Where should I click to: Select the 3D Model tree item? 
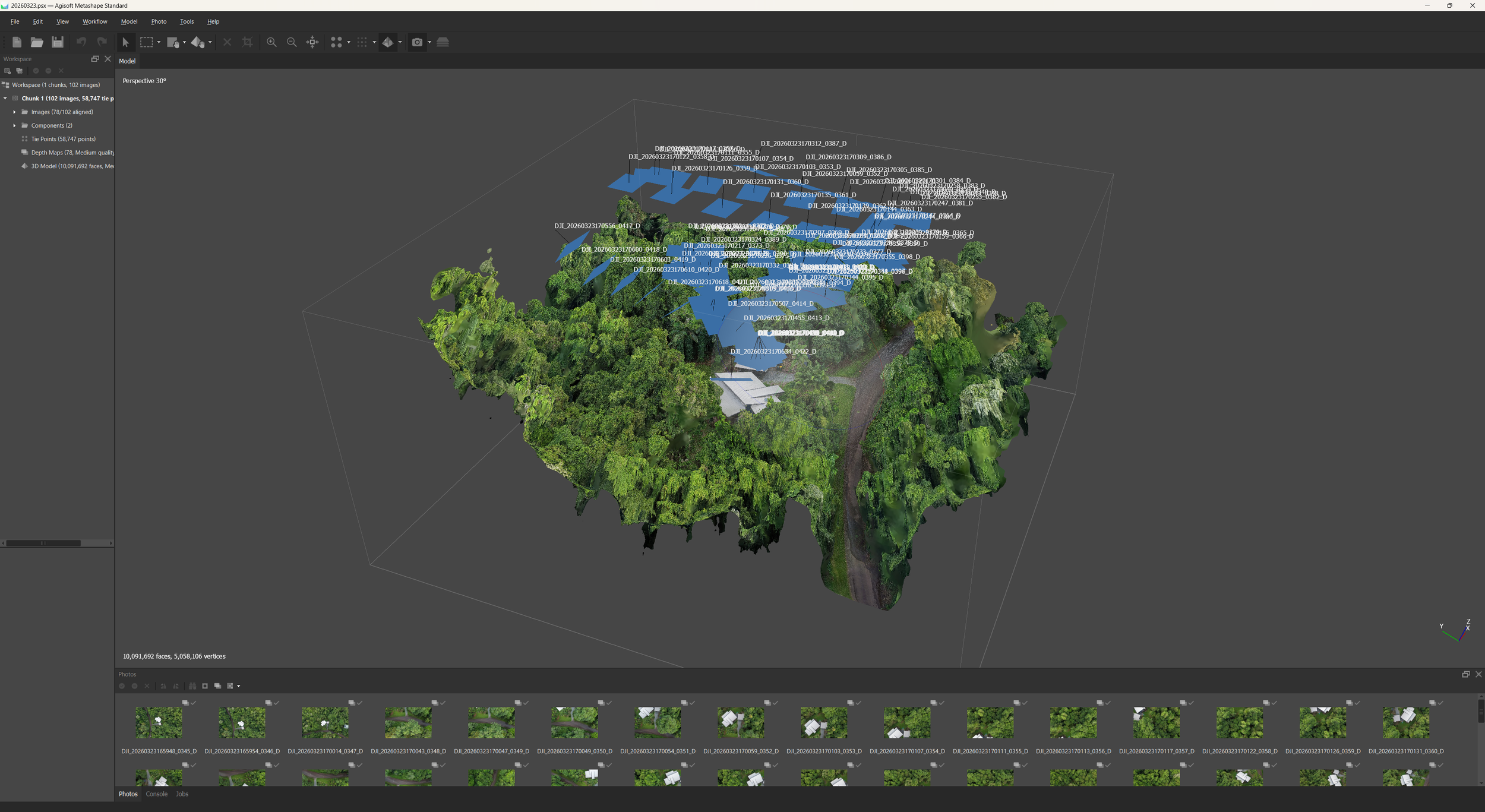[67, 166]
